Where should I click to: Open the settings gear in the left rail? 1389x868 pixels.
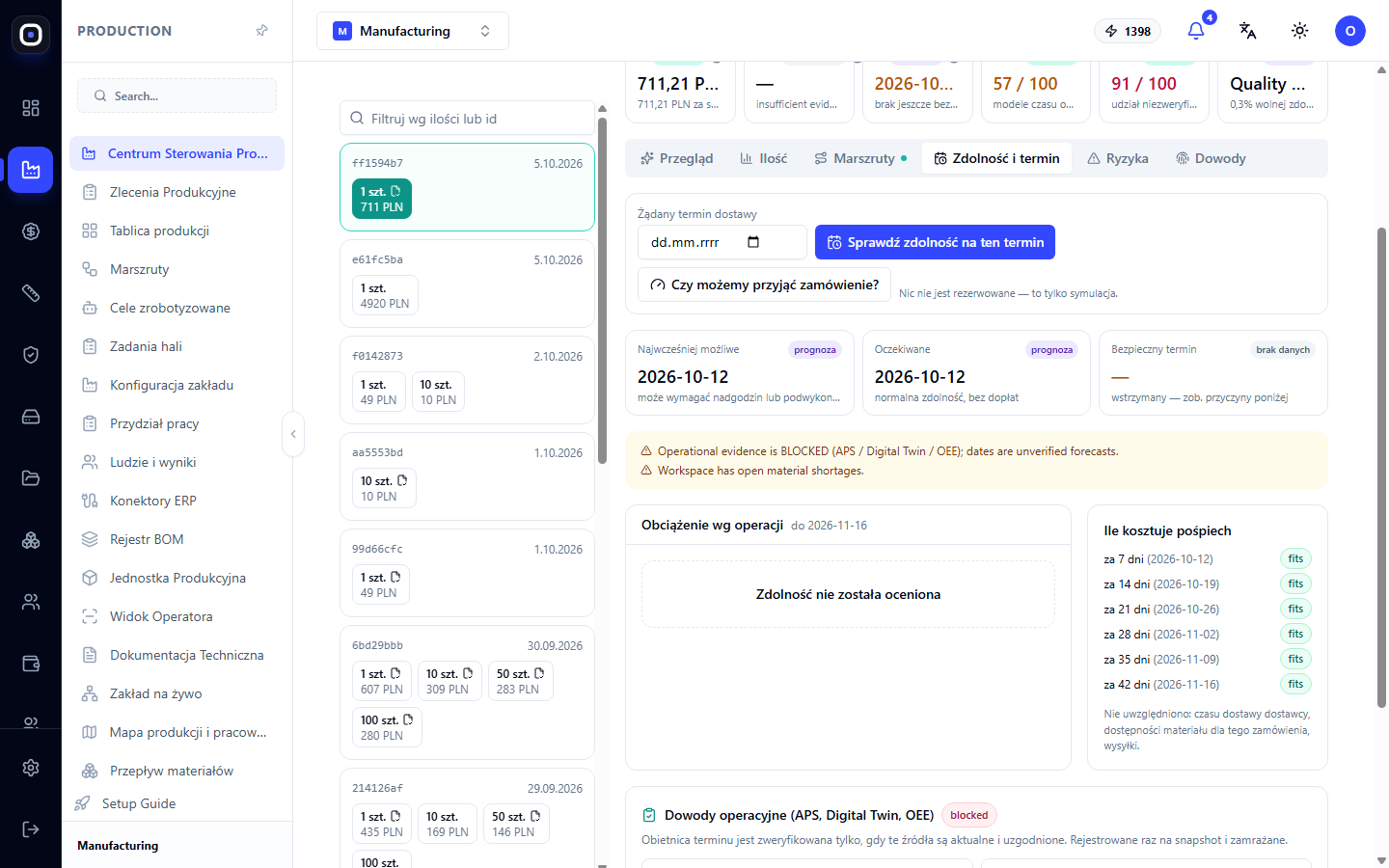pyautogui.click(x=31, y=768)
